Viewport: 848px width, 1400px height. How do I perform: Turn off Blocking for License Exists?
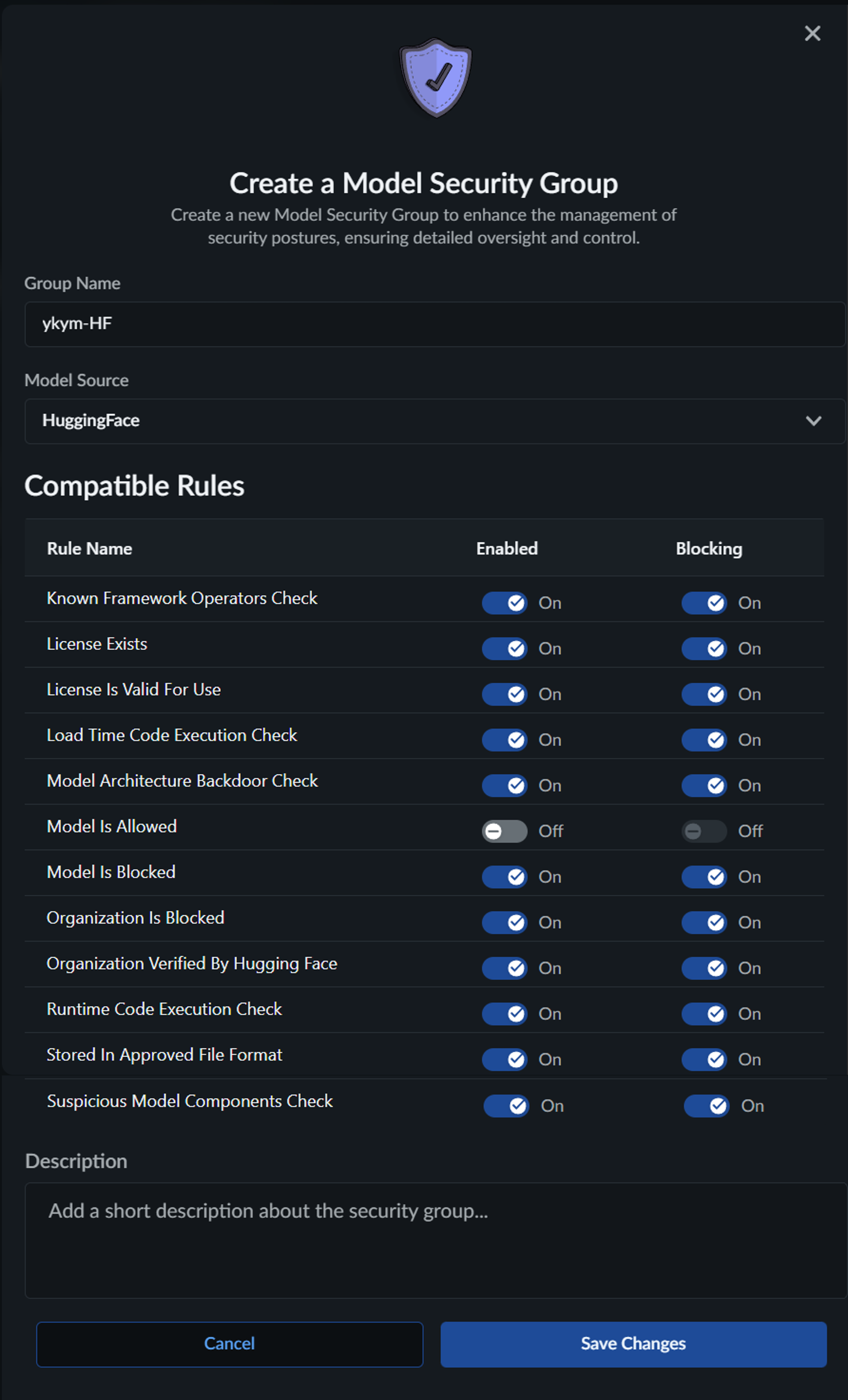coord(704,648)
